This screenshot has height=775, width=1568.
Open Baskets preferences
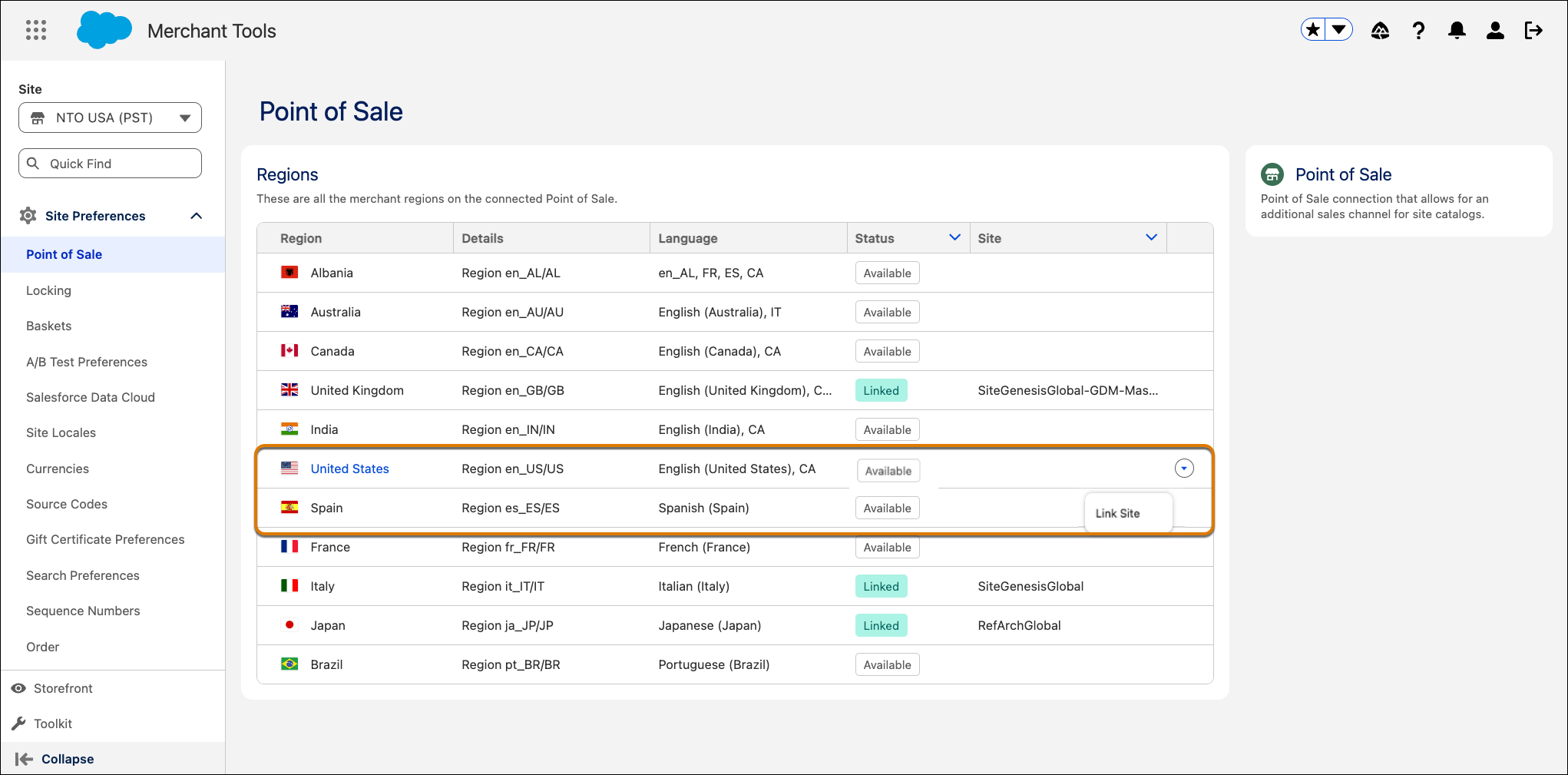click(48, 326)
